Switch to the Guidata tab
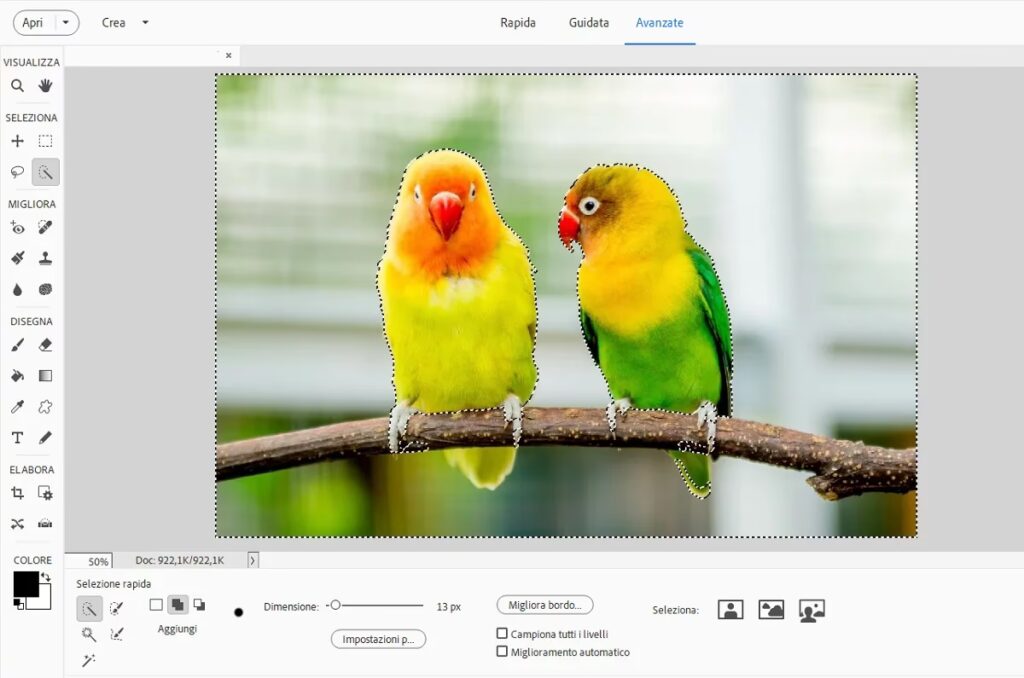Screen dimensions: 1024x678 click(589, 22)
